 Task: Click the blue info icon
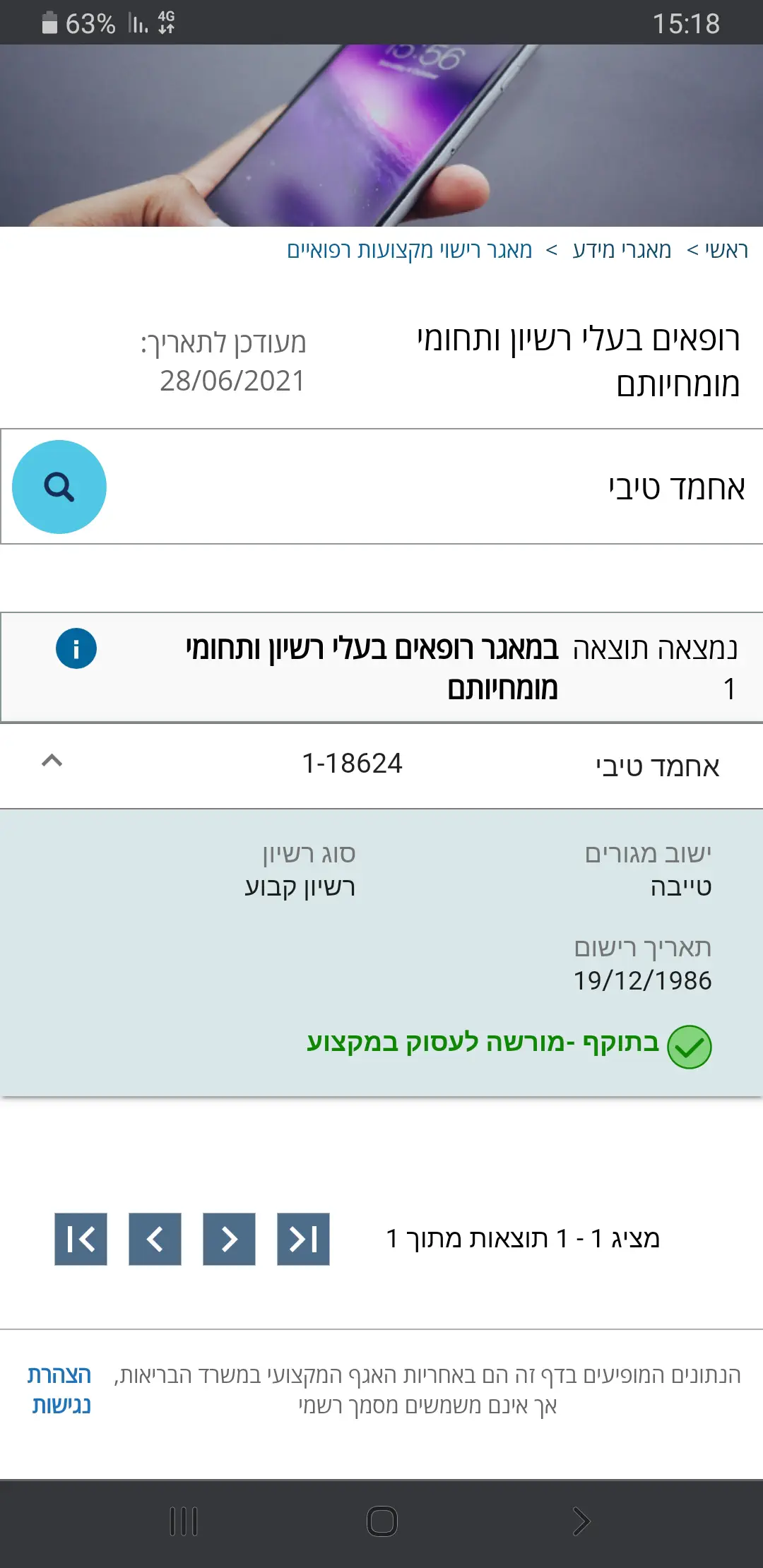76,648
